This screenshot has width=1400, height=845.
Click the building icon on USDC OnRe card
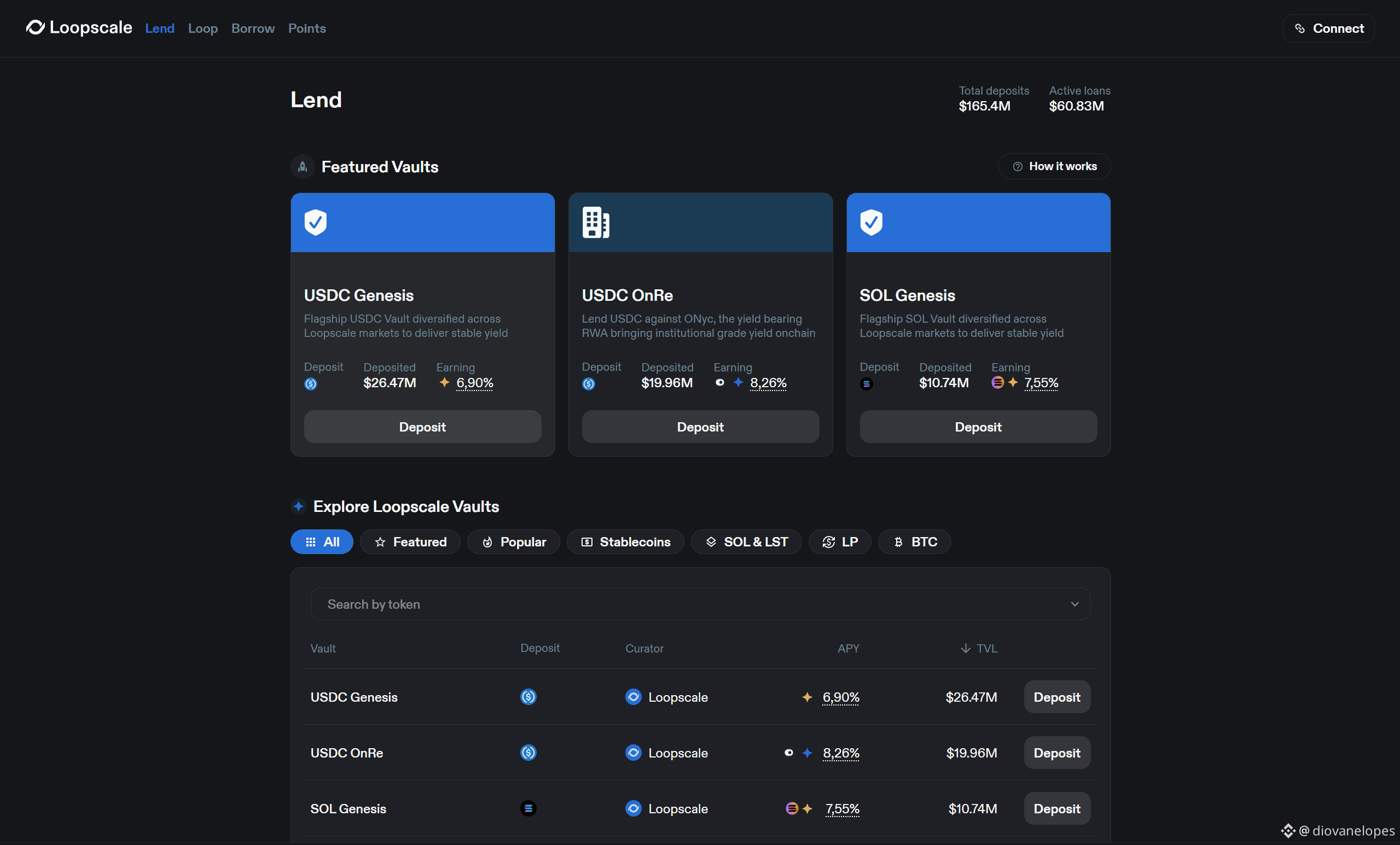click(x=595, y=222)
